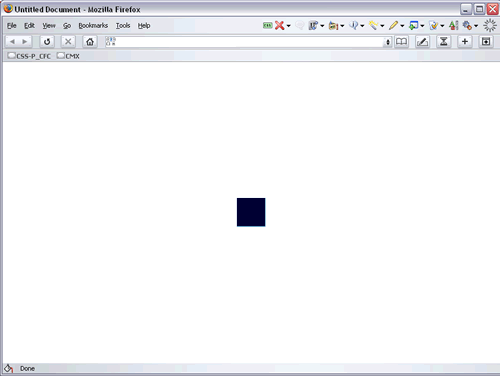
Task: Open the address bar history dropdown
Action: click(x=387, y=42)
